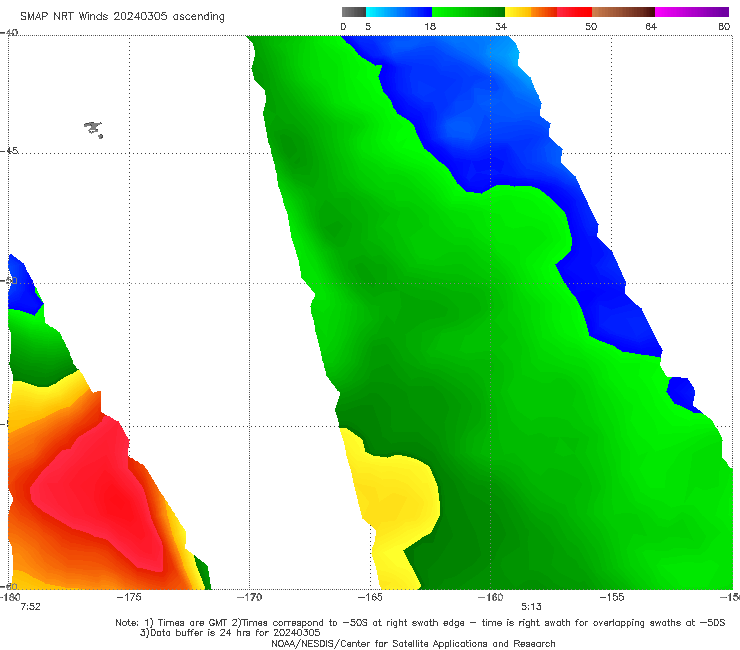
Task: Click the blue segment of the color bar
Action: [399, 12]
